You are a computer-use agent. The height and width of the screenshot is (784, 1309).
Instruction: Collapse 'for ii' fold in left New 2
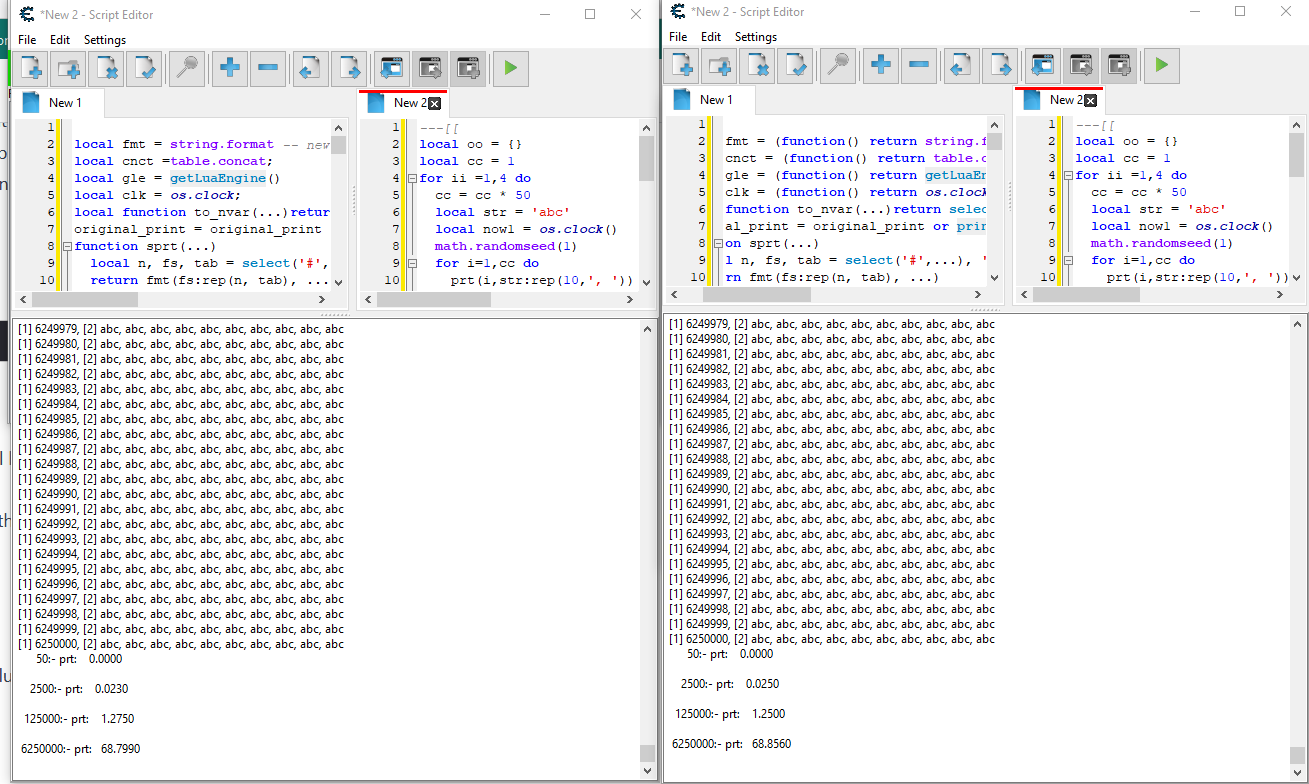[x=411, y=178]
